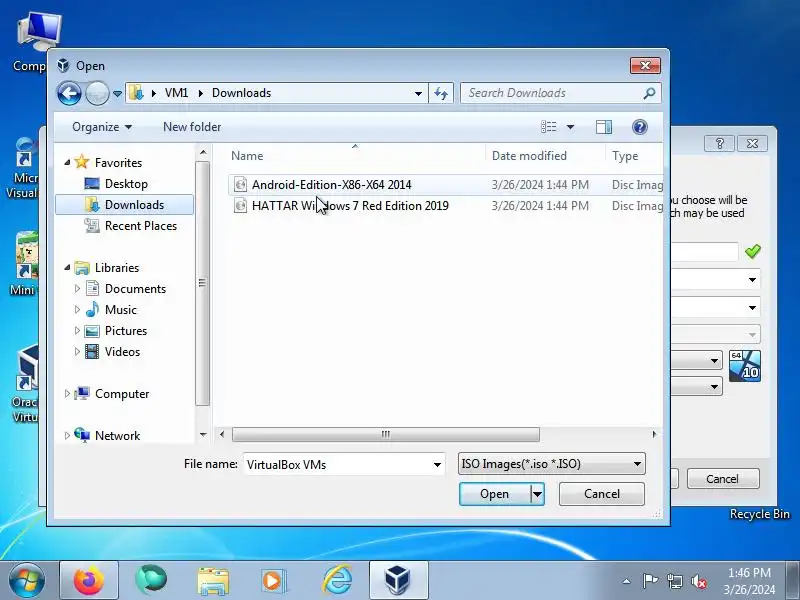The width and height of the screenshot is (800, 600).
Task: Click the greyed Forward navigation arrow
Action: [97, 93]
